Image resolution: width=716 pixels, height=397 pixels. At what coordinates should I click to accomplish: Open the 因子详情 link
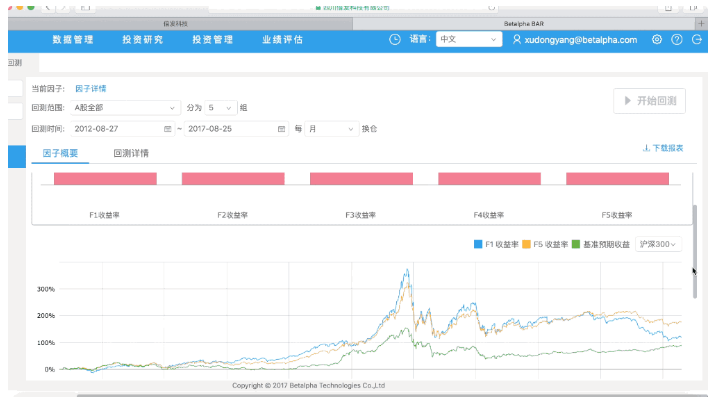[90, 89]
